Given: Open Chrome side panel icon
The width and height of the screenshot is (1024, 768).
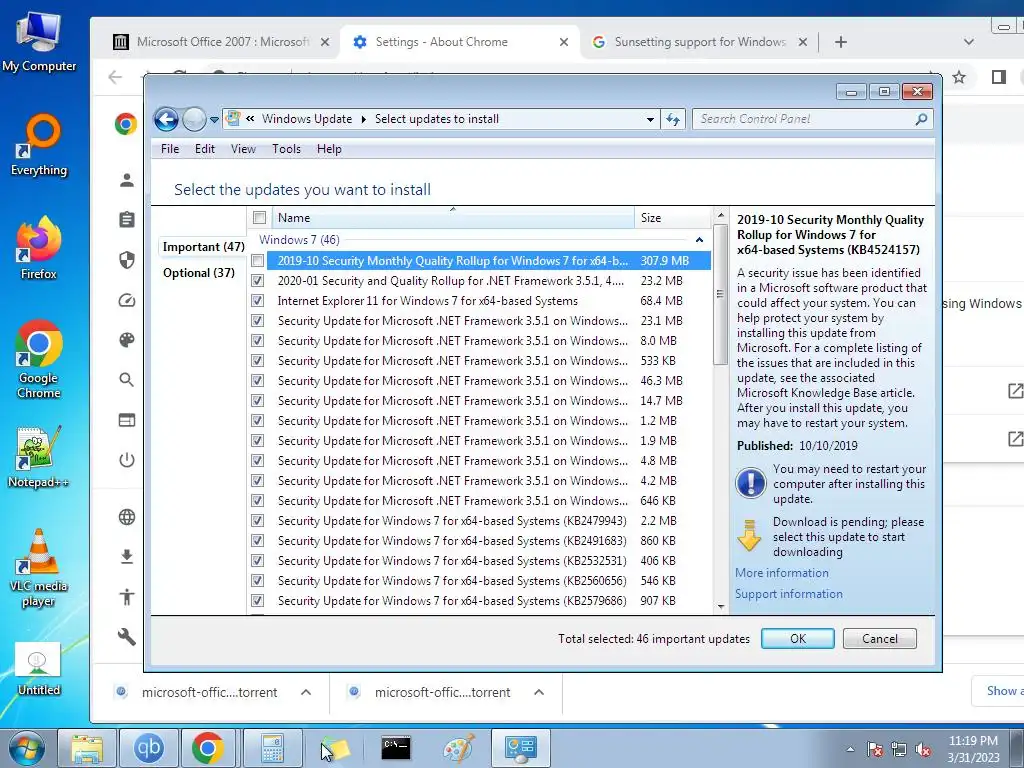Looking at the screenshot, I should 999,77.
